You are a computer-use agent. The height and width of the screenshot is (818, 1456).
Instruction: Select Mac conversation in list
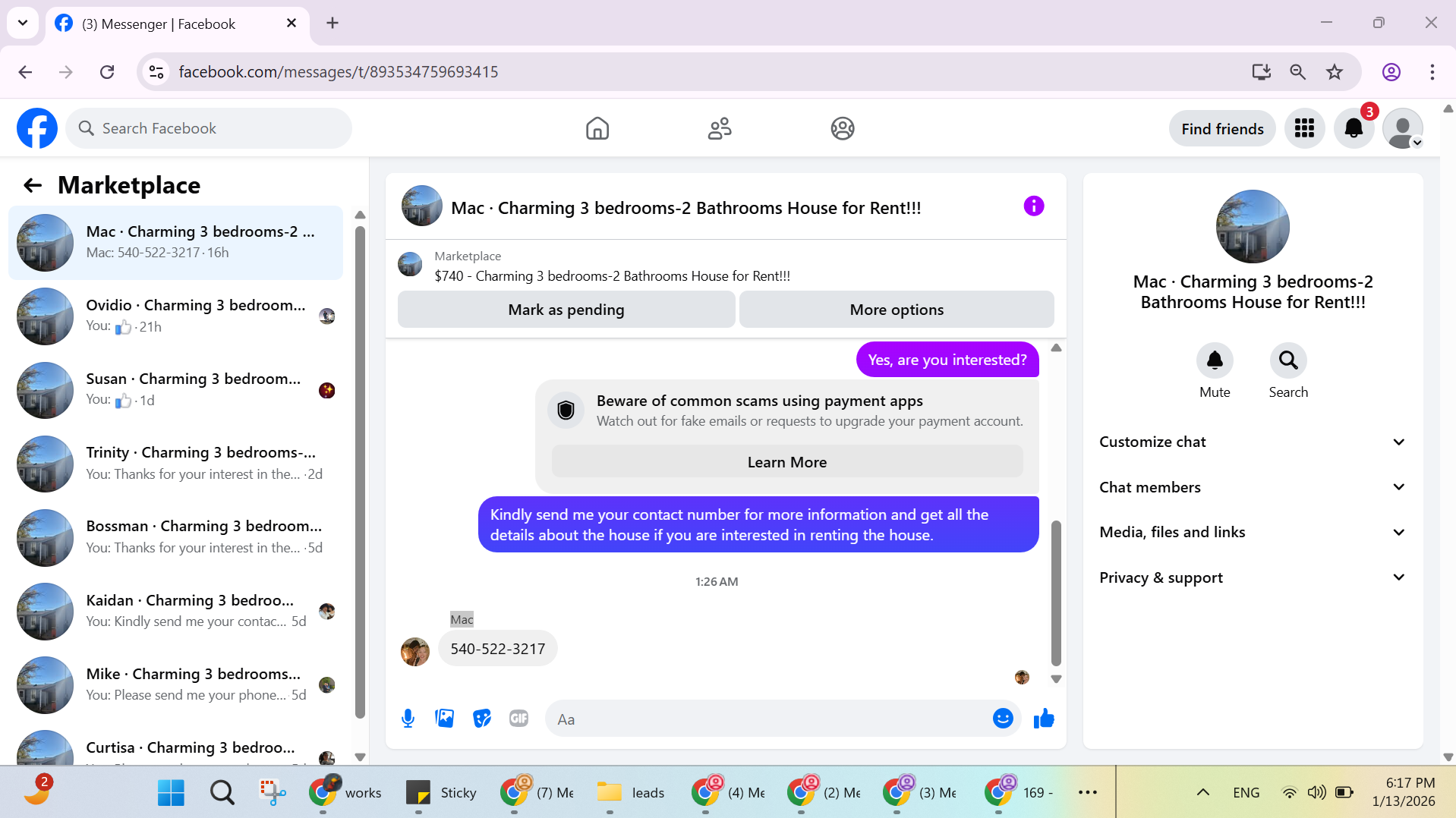pos(175,242)
